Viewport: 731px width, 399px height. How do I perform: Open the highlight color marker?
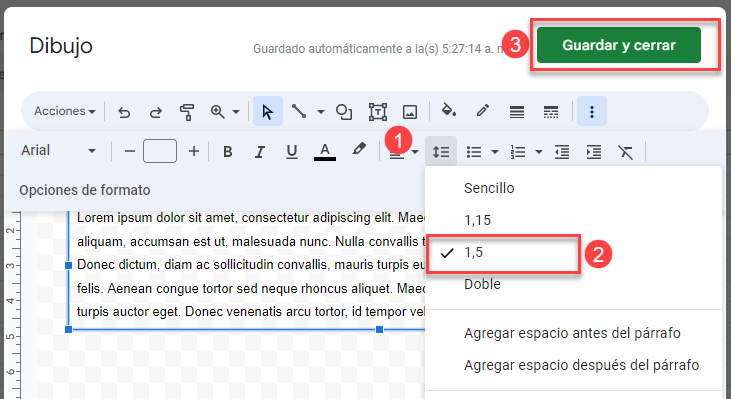click(x=359, y=150)
